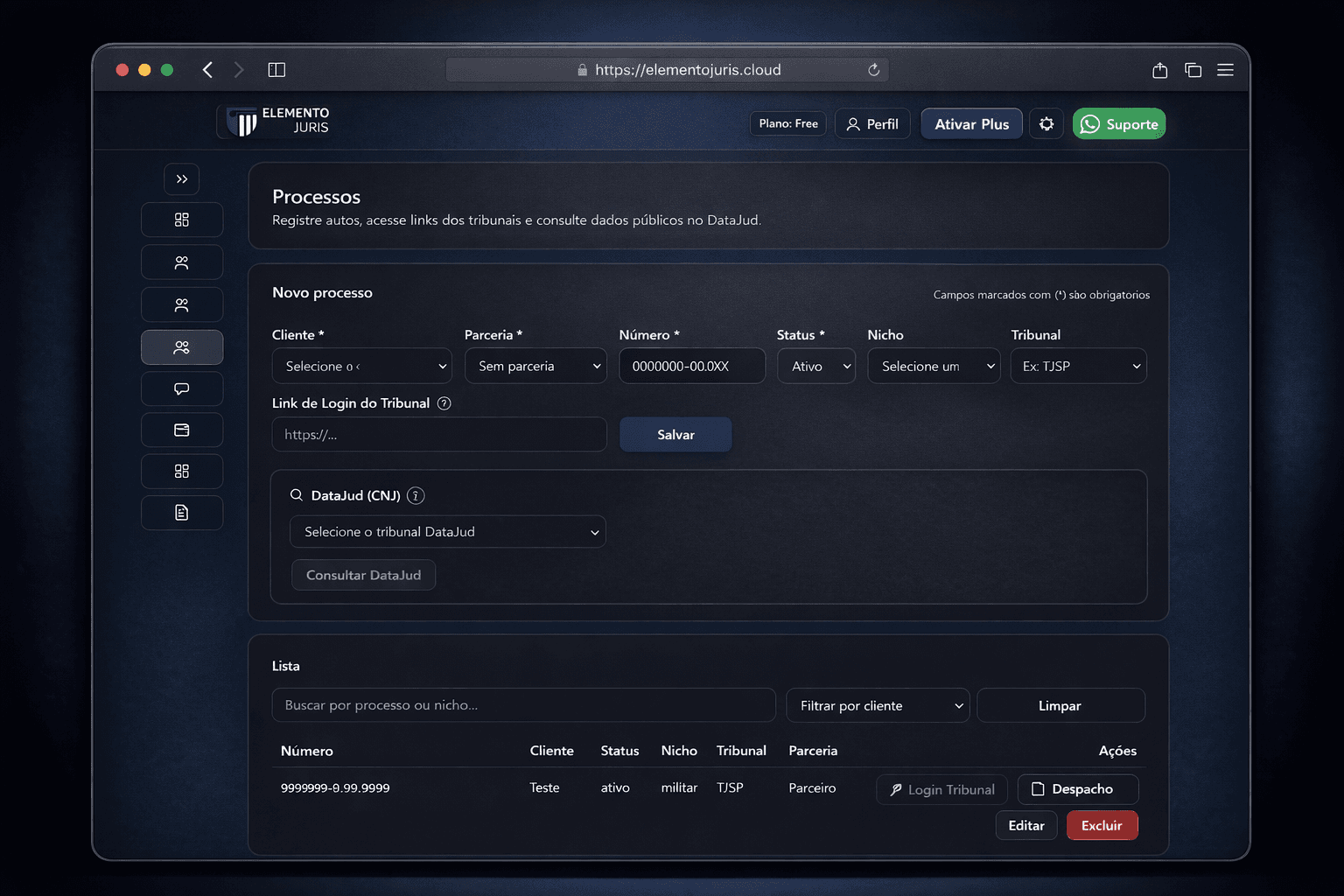This screenshot has width=1344, height=896.
Task: Show the info icon next to DataJud (CNJ)
Action: tap(416, 495)
